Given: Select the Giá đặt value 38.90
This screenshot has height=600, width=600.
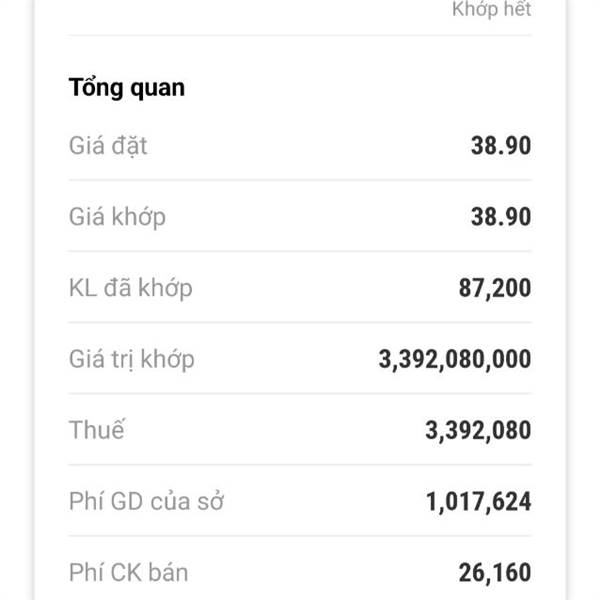Looking at the screenshot, I should coord(500,145).
